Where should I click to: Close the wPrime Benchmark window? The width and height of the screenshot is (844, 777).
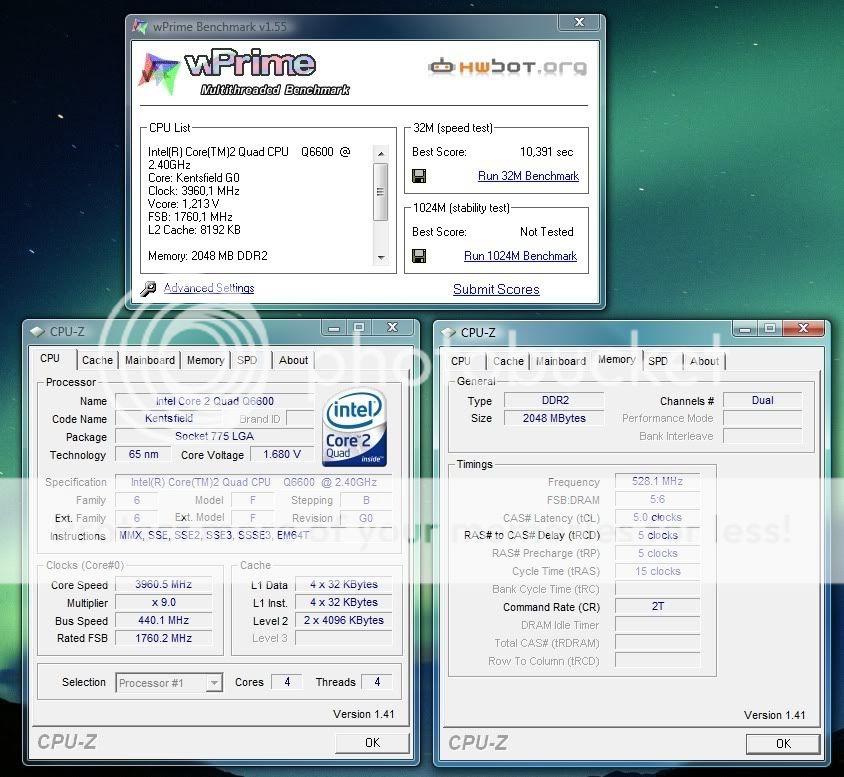tap(579, 22)
